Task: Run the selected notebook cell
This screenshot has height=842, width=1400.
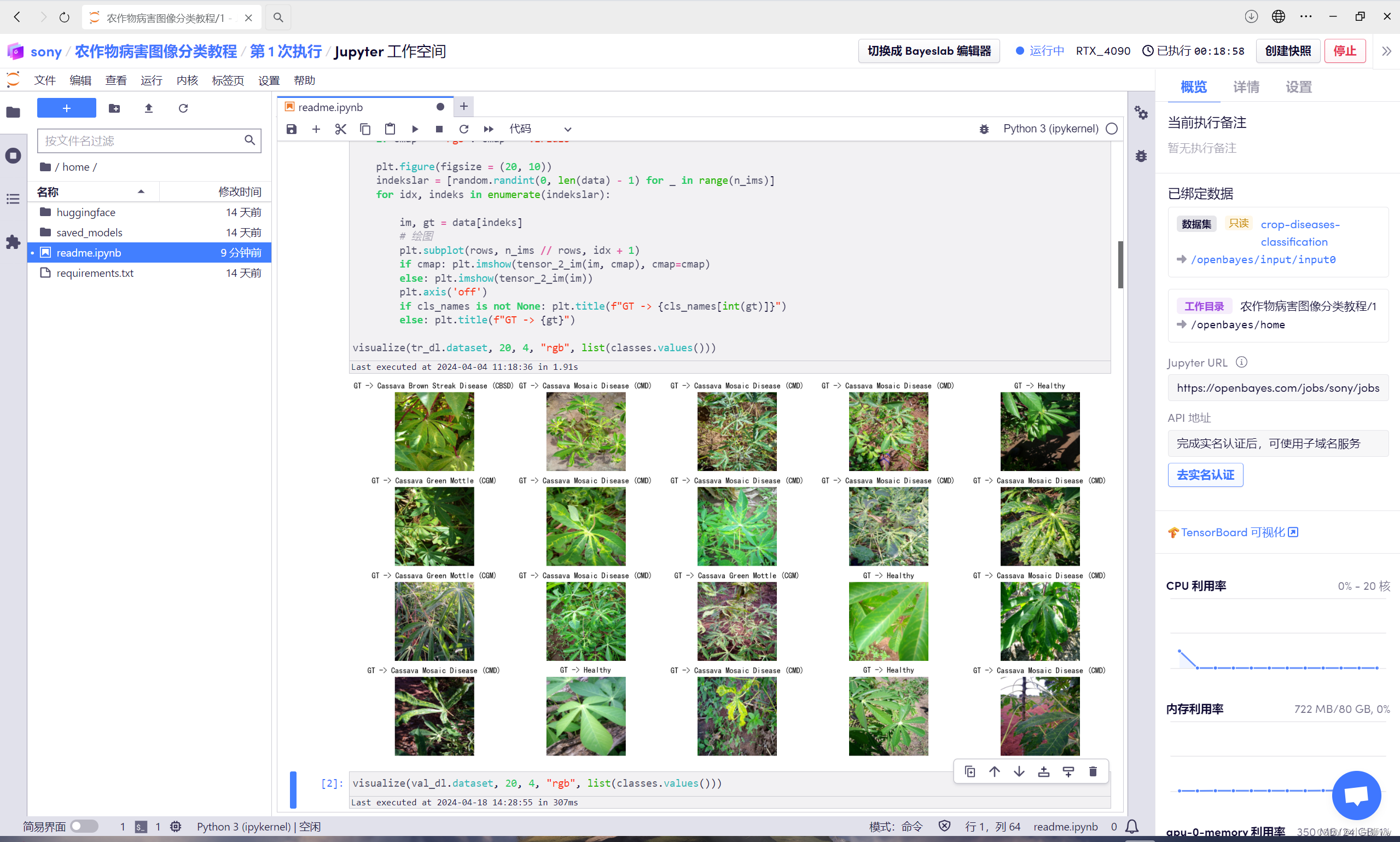Action: pyautogui.click(x=415, y=129)
